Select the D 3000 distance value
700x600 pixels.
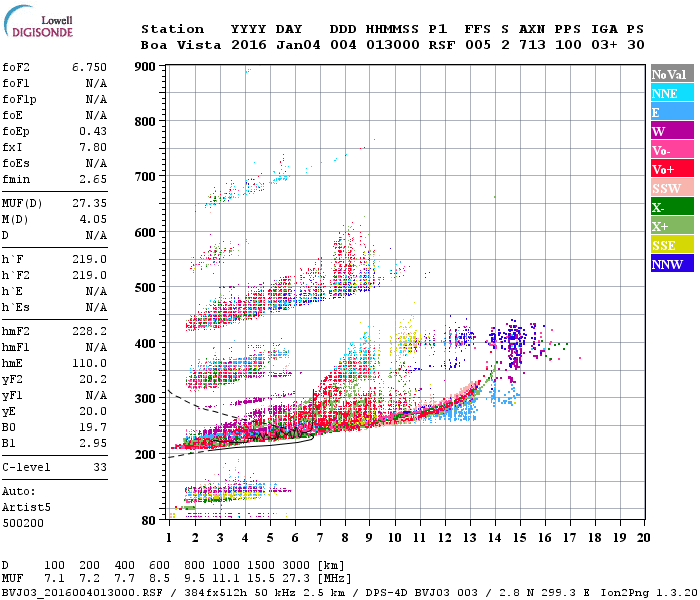296,566
